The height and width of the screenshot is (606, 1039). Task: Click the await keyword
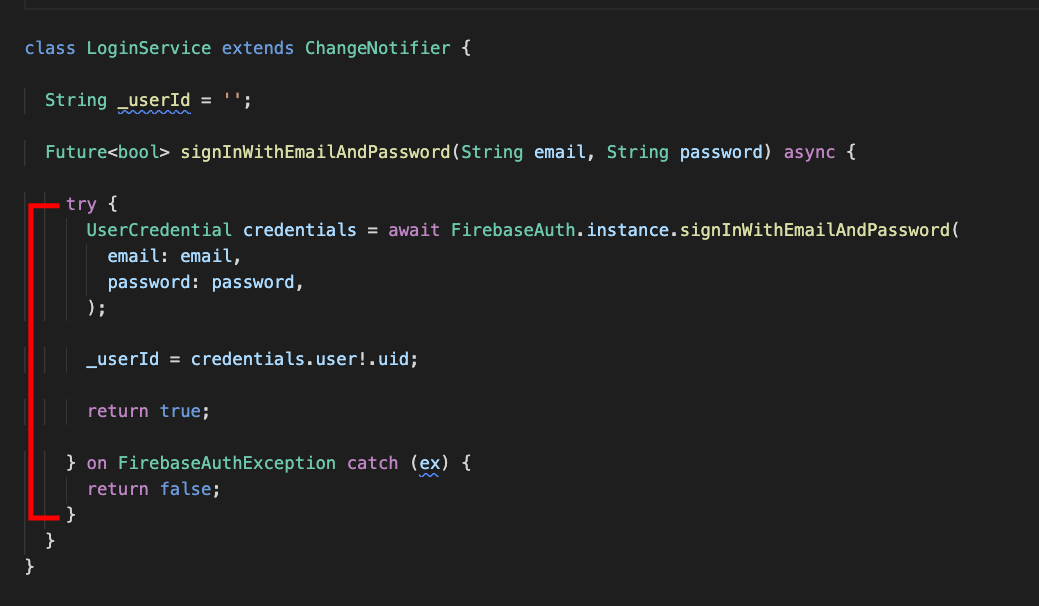click(413, 230)
